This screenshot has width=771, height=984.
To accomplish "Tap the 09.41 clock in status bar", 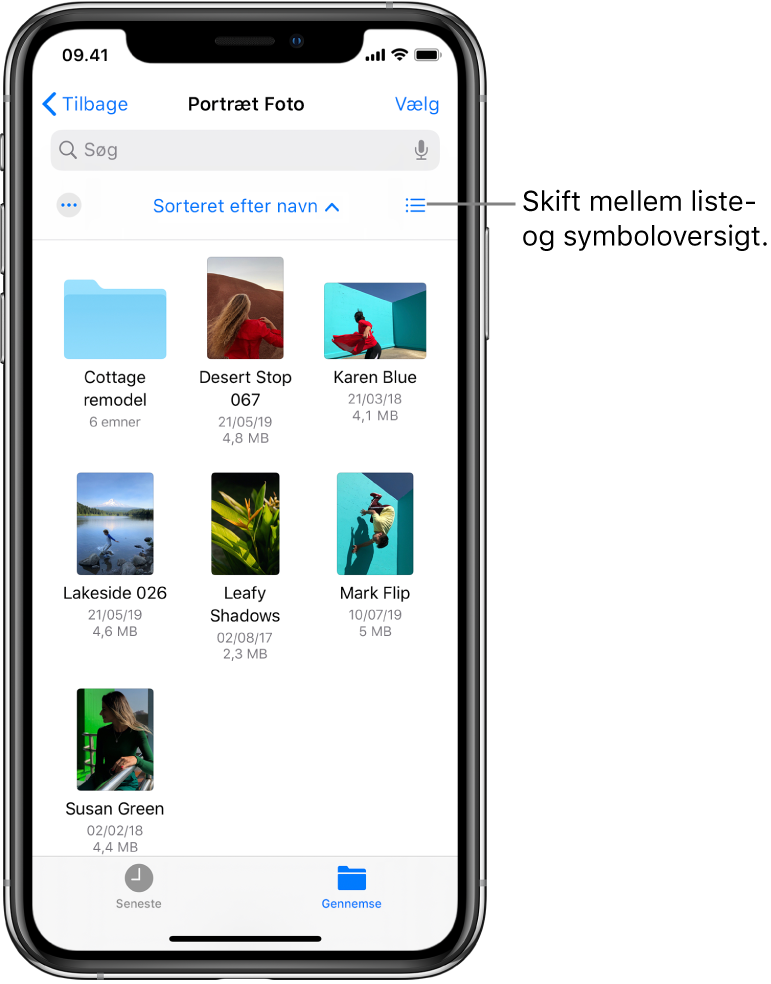I will pyautogui.click(x=85, y=55).
